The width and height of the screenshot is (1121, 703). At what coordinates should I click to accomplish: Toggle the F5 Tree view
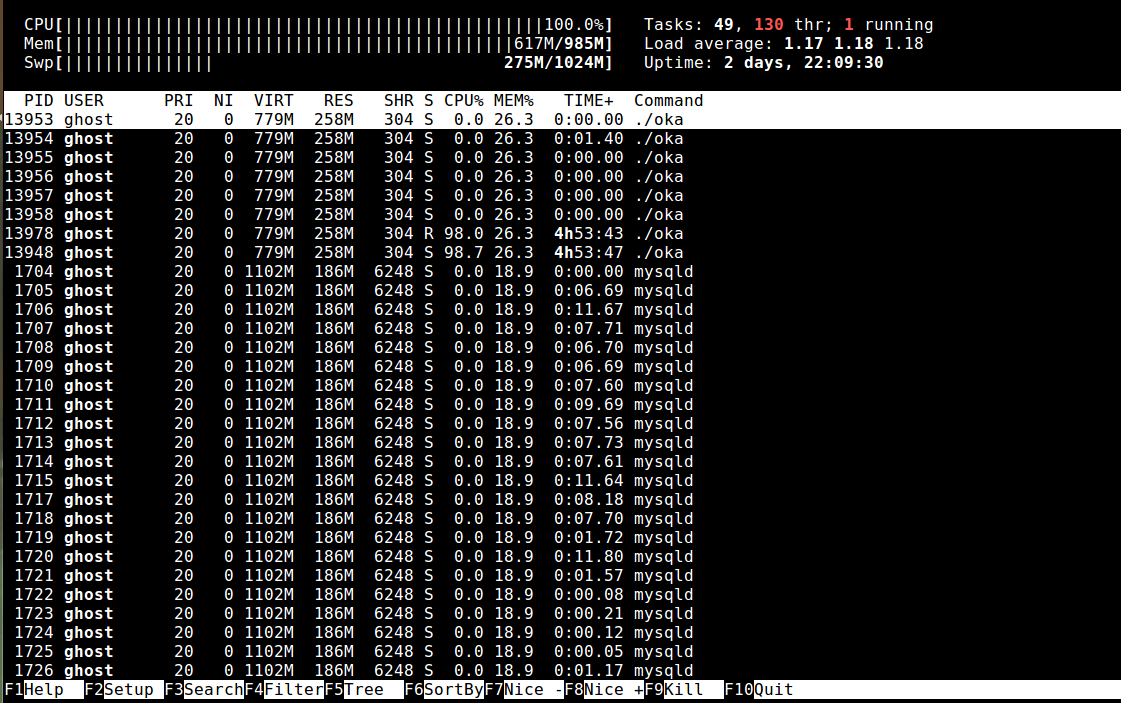coord(363,690)
